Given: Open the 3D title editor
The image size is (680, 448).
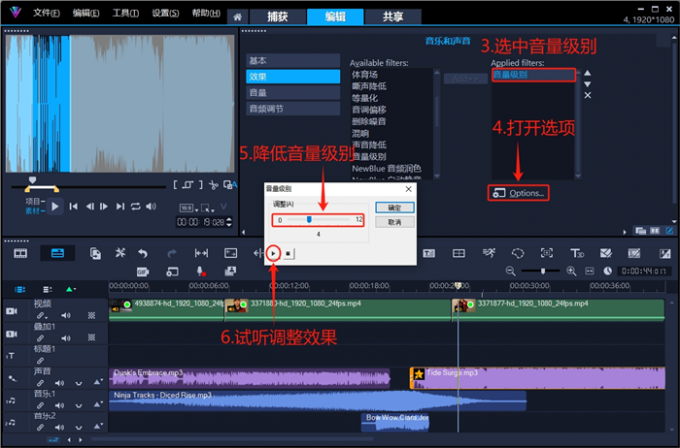Looking at the screenshot, I should [577, 253].
